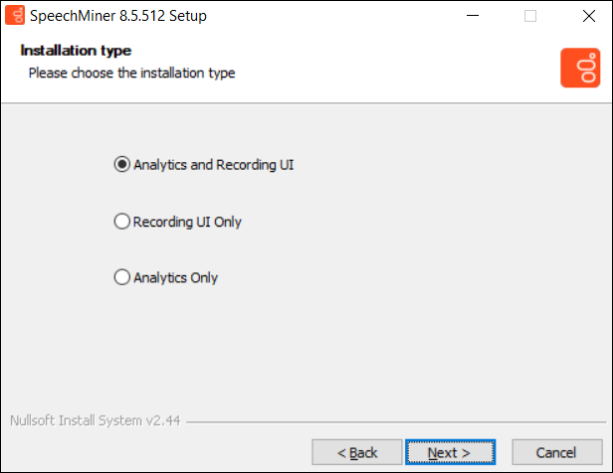
Task: Choose the Recording UI Only radio button
Action: (x=122, y=221)
